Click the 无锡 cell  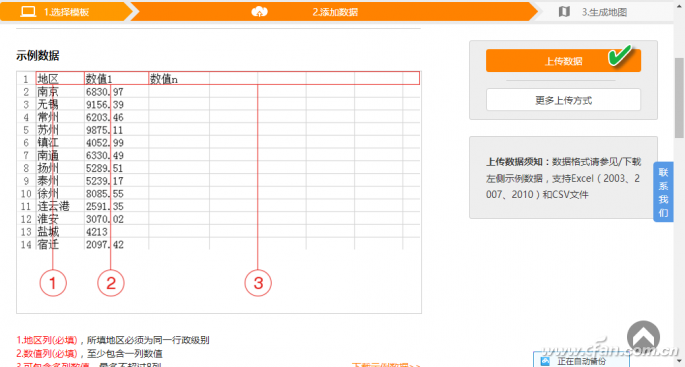[60, 104]
